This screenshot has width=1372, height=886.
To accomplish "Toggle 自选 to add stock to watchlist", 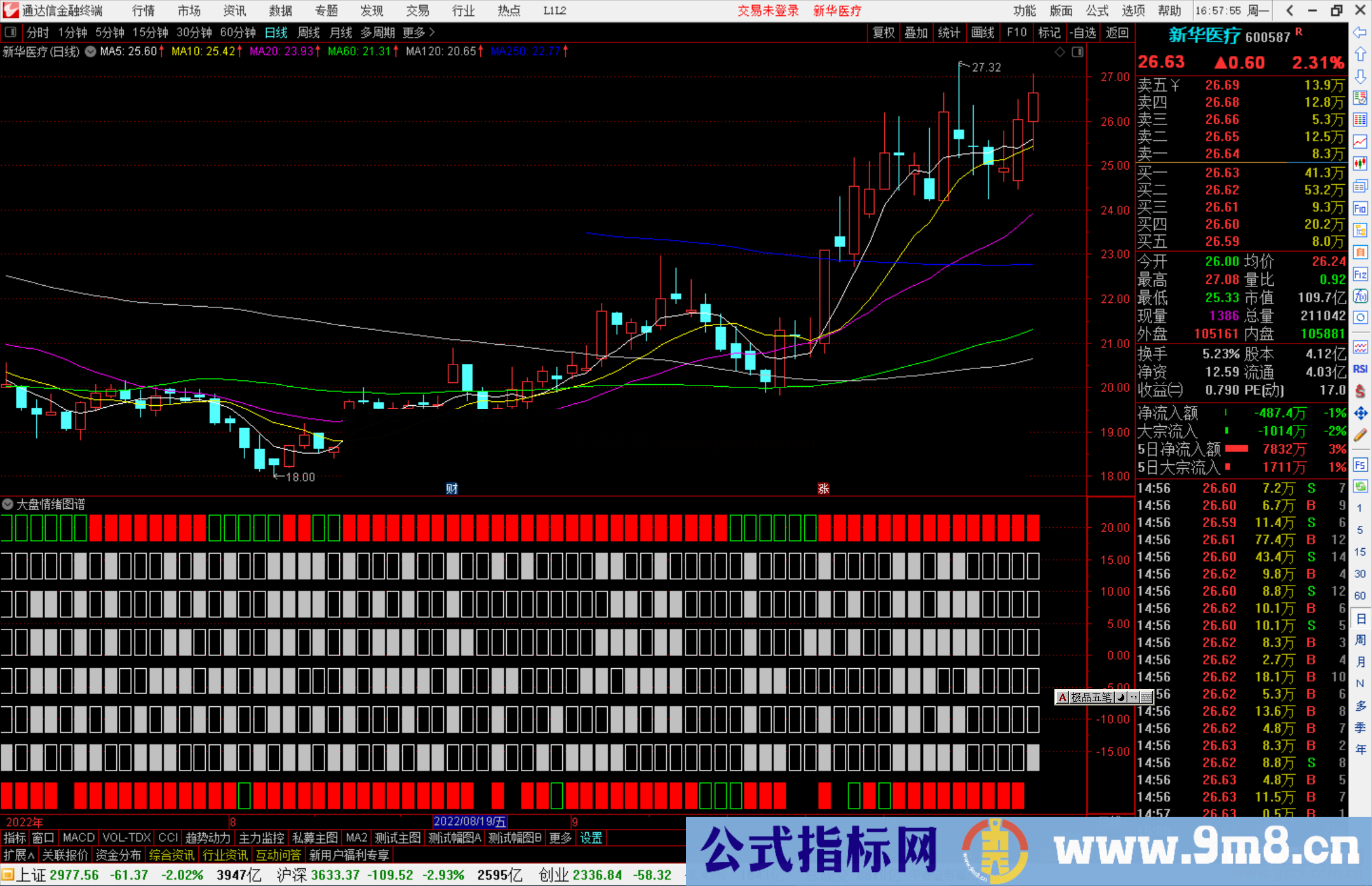I will [1084, 32].
